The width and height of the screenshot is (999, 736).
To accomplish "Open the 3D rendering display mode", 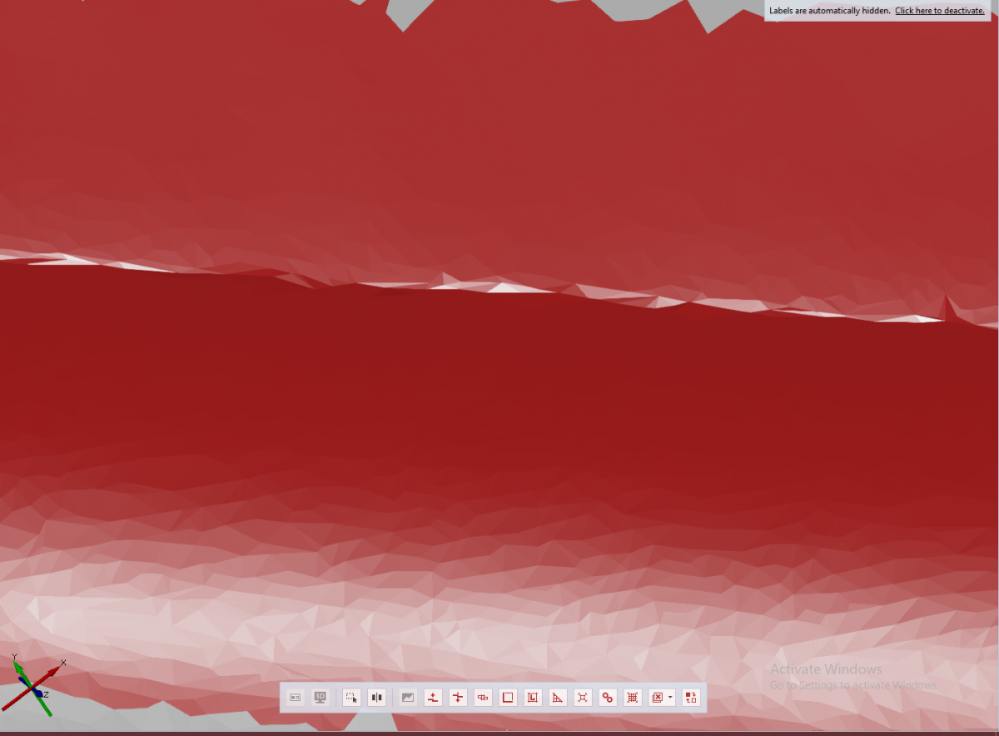I will click(x=319, y=698).
